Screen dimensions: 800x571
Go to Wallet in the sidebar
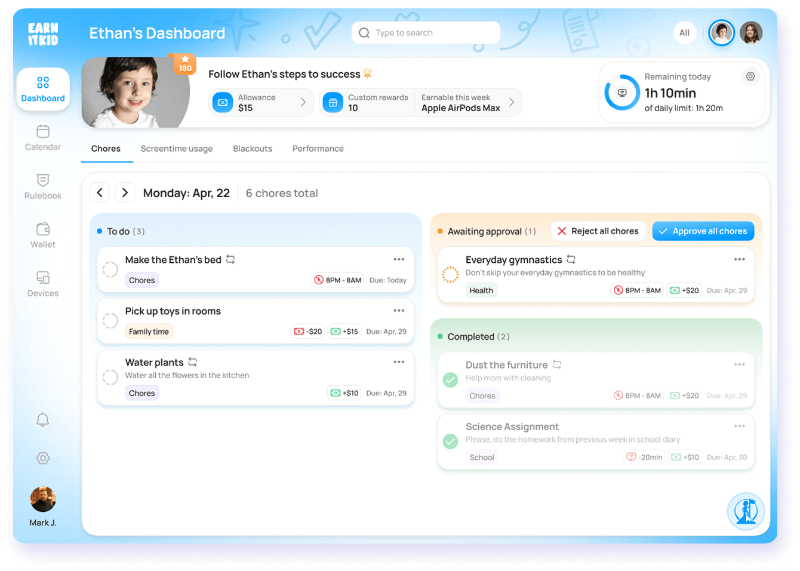pyautogui.click(x=43, y=234)
